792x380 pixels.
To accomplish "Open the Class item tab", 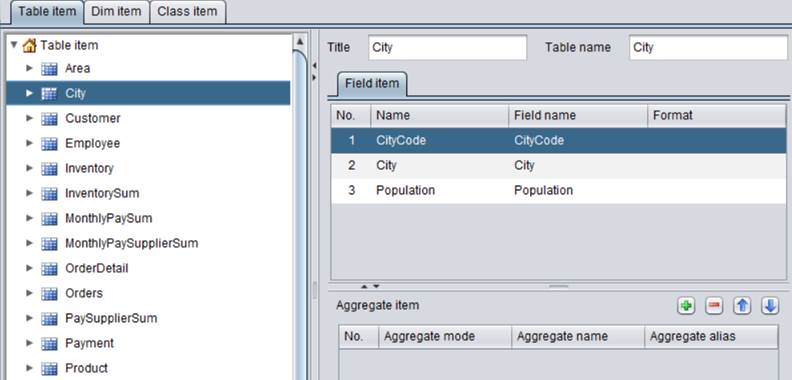I will click(187, 12).
